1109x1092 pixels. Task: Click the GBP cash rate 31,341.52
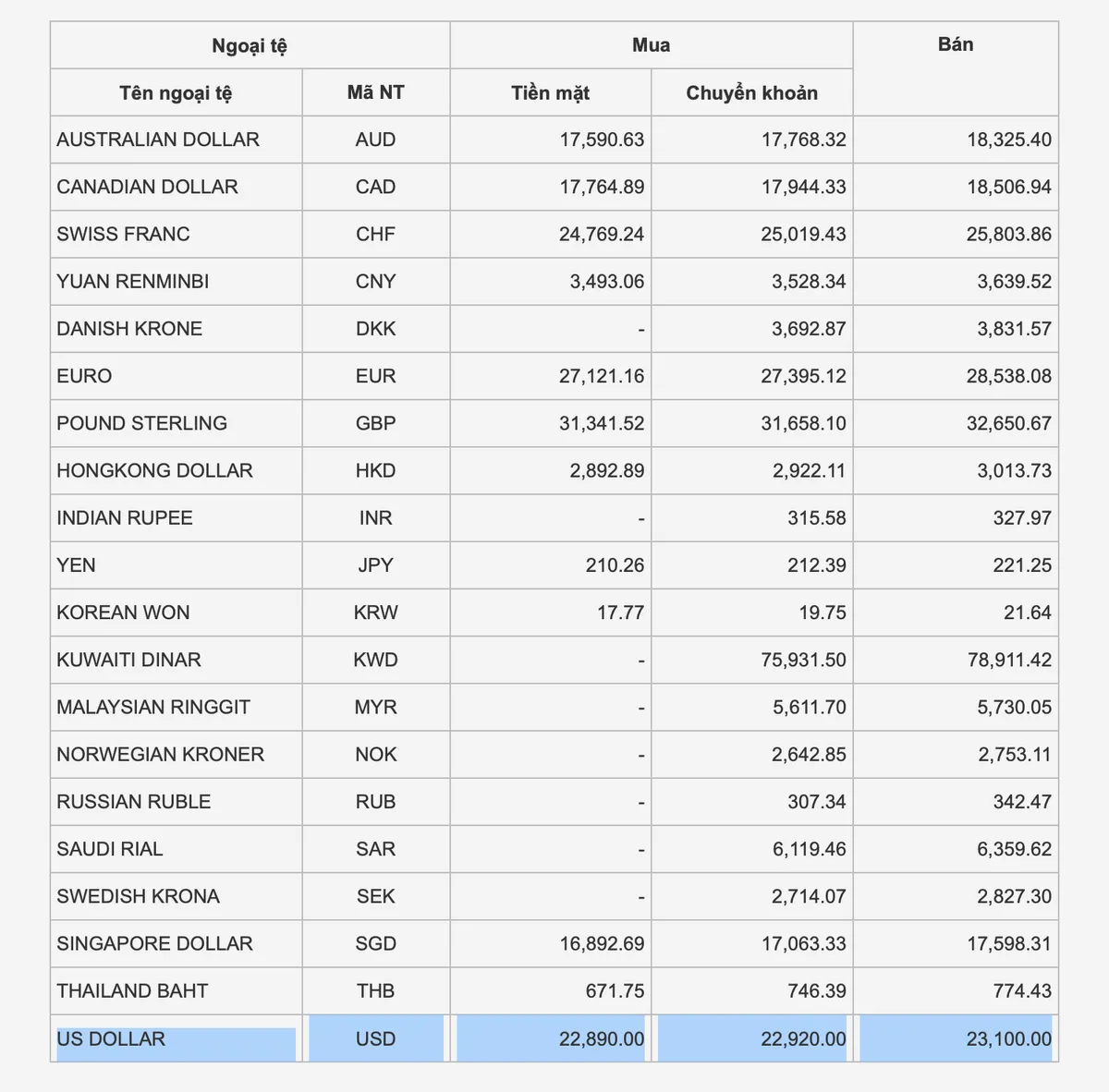(x=601, y=423)
